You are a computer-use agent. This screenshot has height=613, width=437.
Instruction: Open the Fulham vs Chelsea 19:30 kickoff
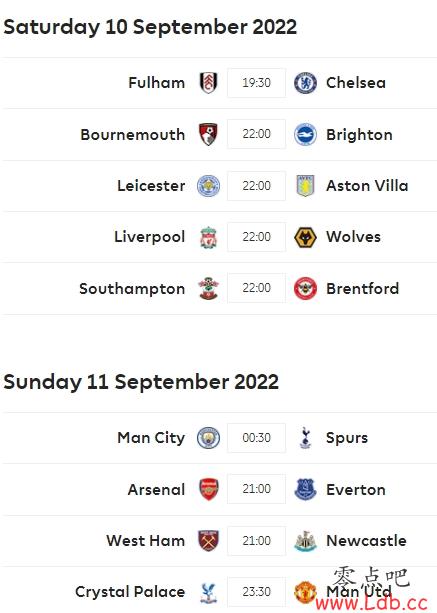tap(256, 83)
